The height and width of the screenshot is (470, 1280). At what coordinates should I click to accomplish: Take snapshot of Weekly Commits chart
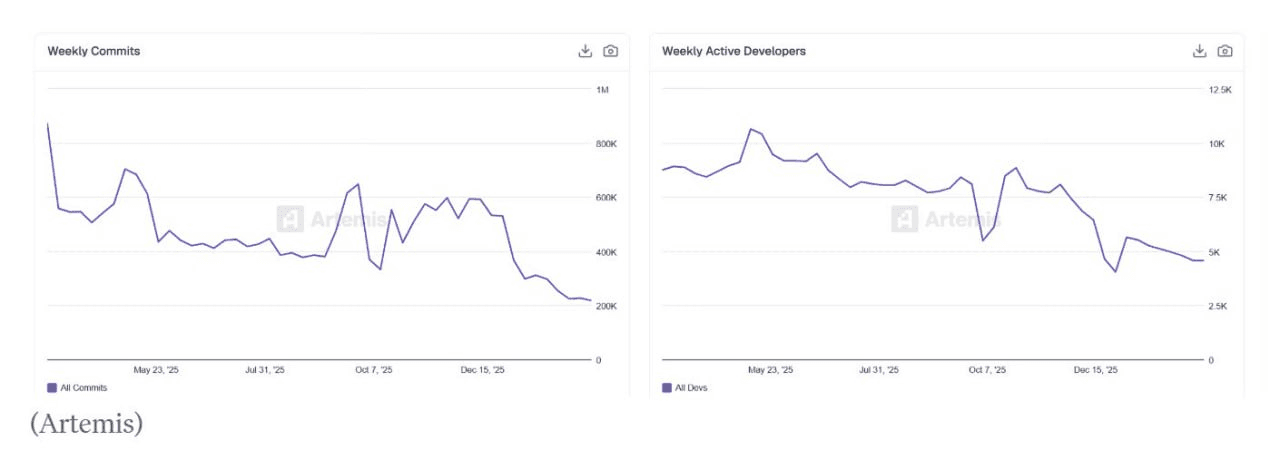tap(611, 51)
